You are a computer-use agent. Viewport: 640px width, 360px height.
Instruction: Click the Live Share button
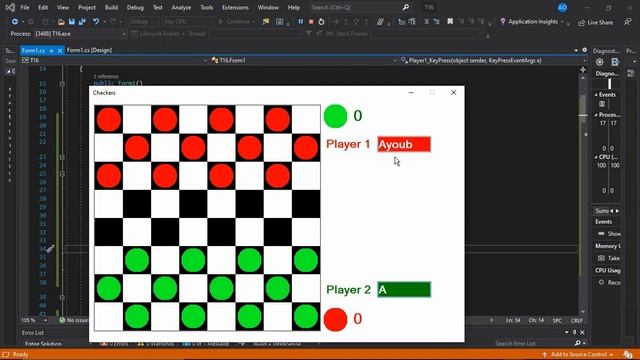click(x=596, y=22)
